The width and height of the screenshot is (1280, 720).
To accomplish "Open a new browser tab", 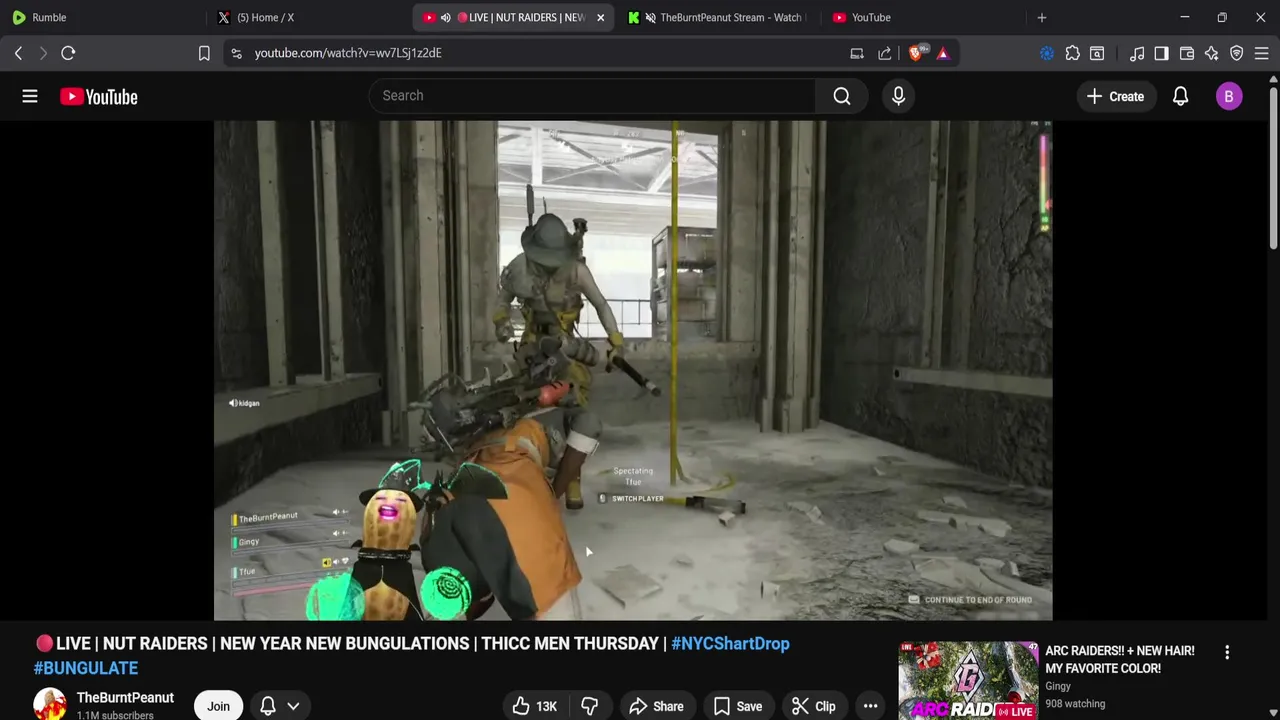I will pyautogui.click(x=1042, y=17).
